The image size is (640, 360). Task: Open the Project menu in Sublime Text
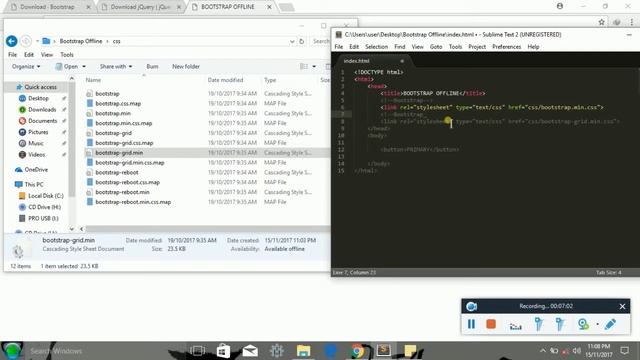pyautogui.click(x=477, y=47)
